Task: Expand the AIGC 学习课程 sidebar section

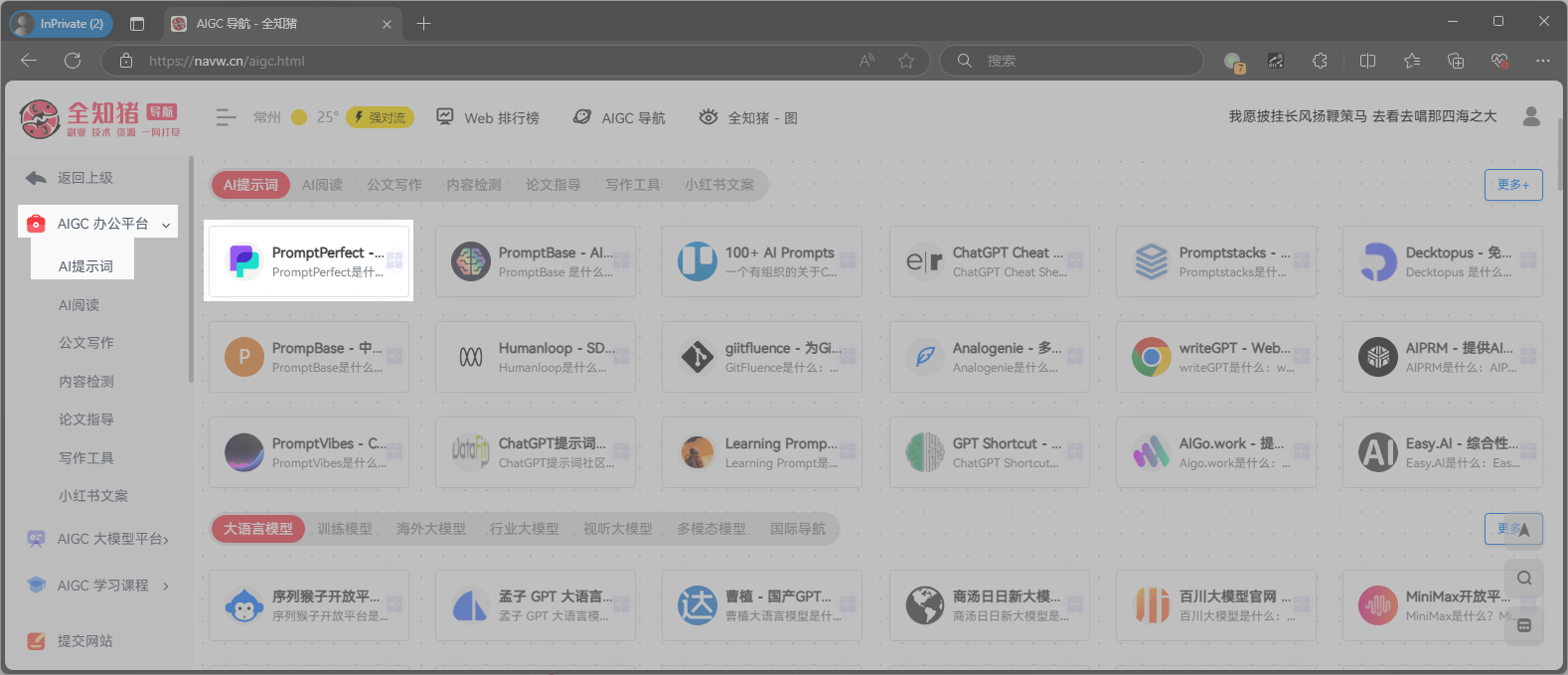Action: pos(98,586)
